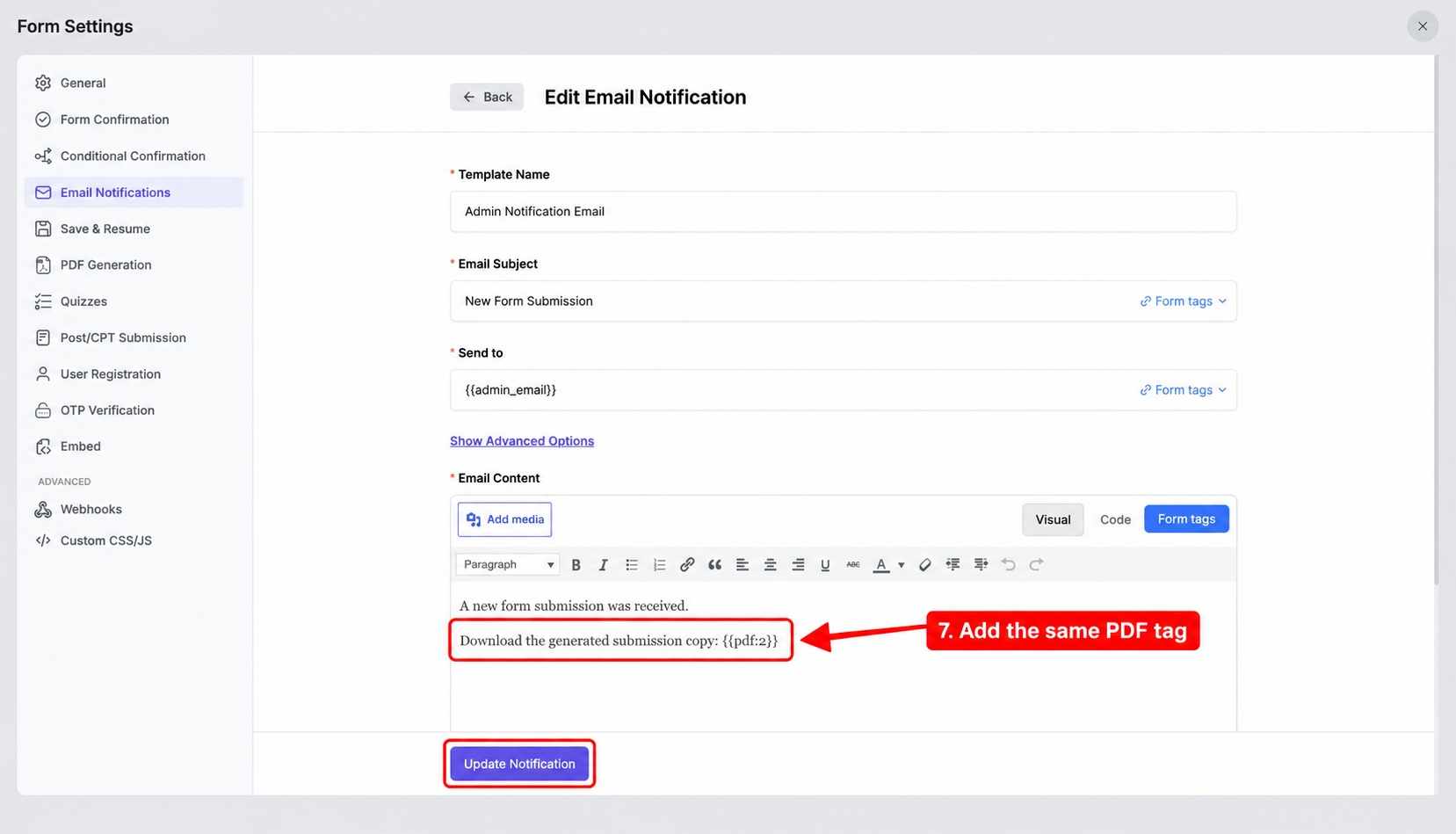Image resolution: width=1456 pixels, height=834 pixels.
Task: Open Conditional Confirmation settings
Action: [x=134, y=156]
